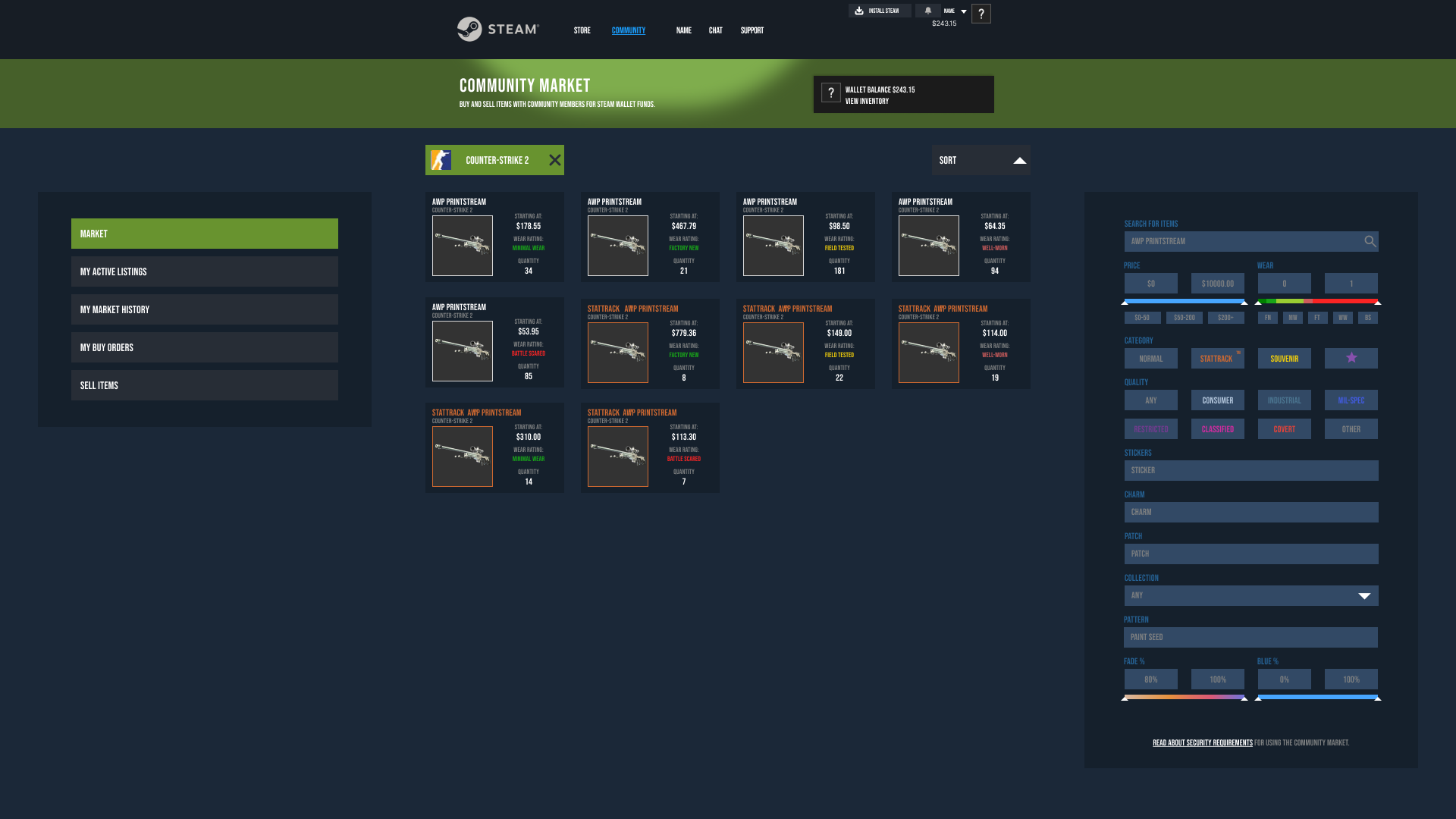This screenshot has width=1456, height=819.
Task: Expand the Collection dropdown
Action: click(1364, 596)
